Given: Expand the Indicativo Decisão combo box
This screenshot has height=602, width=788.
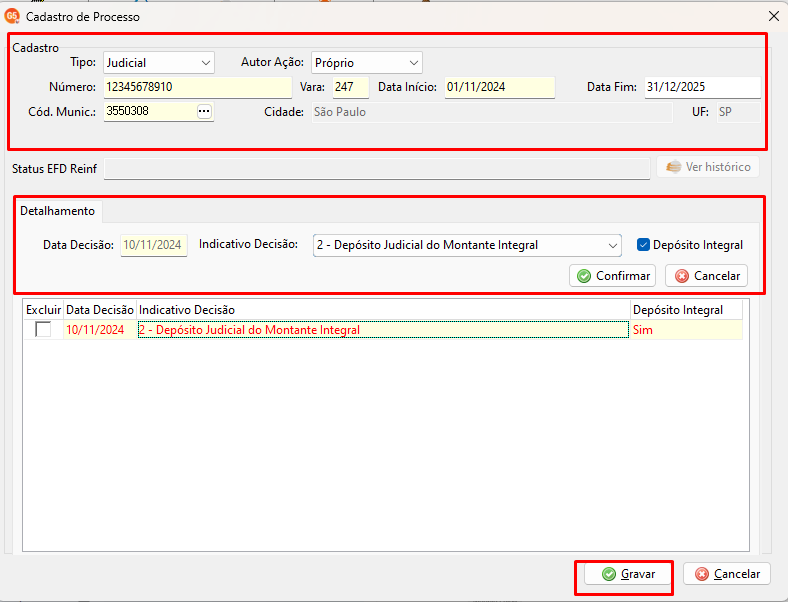Looking at the screenshot, I should pyautogui.click(x=467, y=245).
